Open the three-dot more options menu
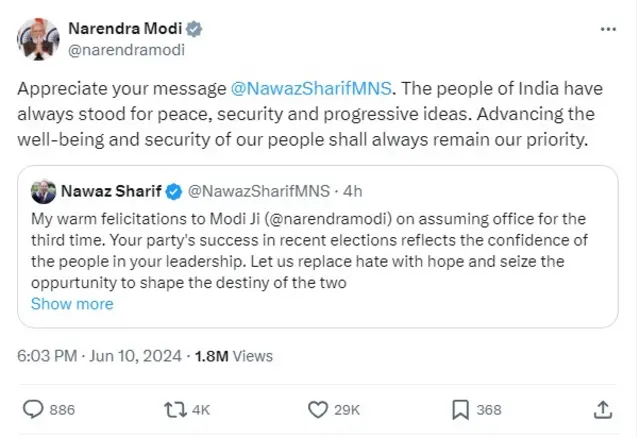This screenshot has width=640, height=438. point(608,30)
